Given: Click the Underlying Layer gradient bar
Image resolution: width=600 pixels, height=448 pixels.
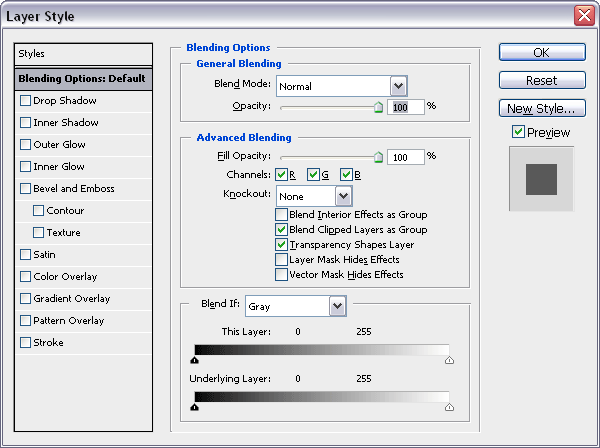Looking at the screenshot, I should [x=322, y=397].
